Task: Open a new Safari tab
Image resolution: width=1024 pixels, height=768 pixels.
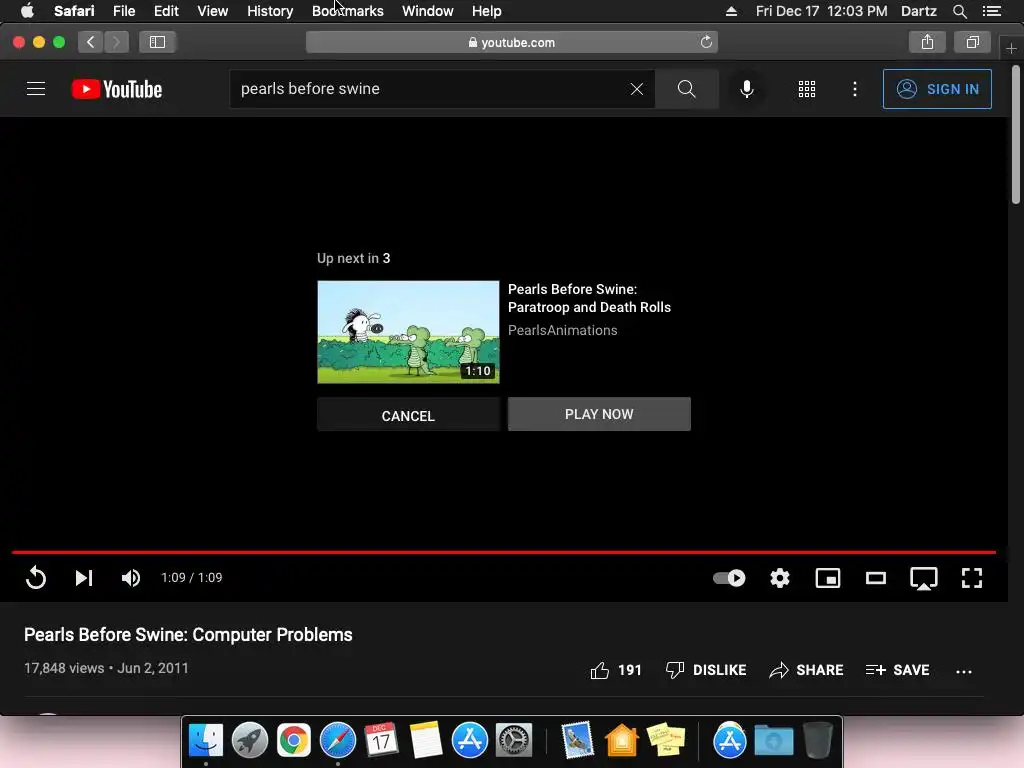Action: (x=1011, y=48)
